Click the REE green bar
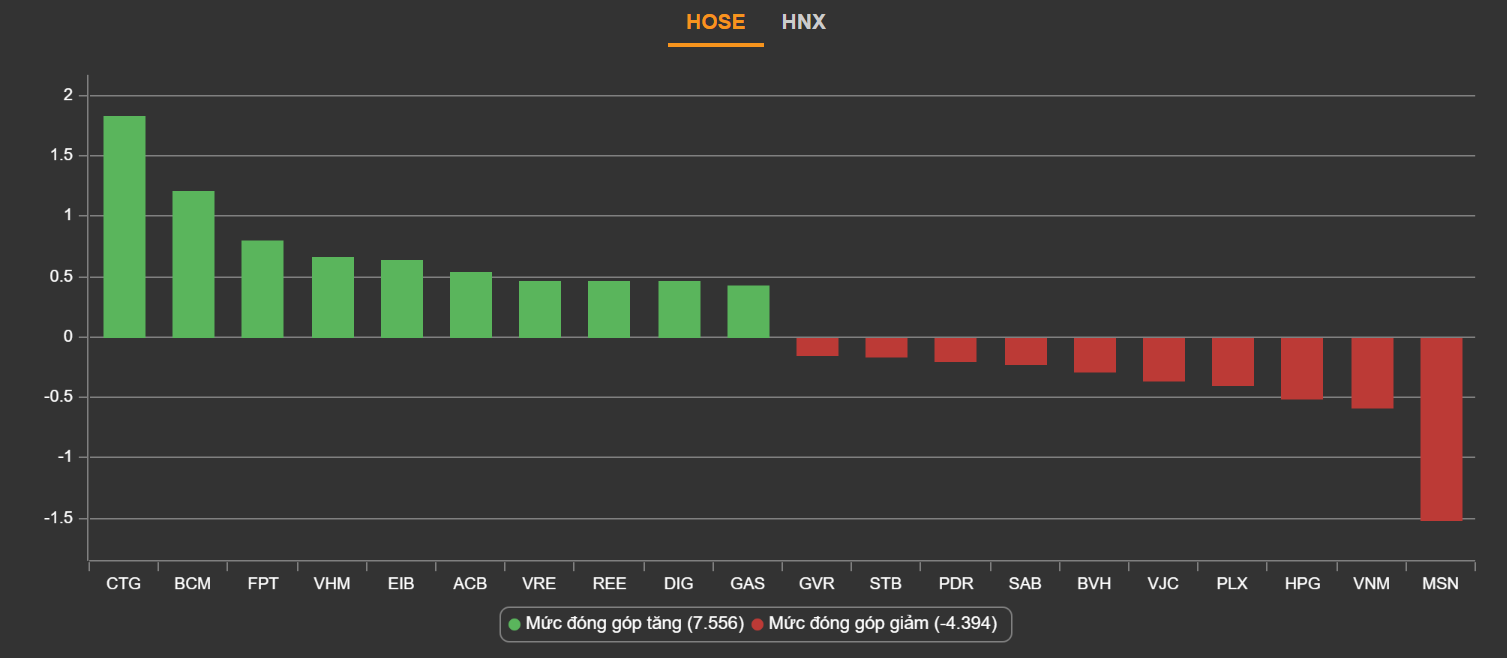The width and height of the screenshot is (1507, 658). pos(609,309)
